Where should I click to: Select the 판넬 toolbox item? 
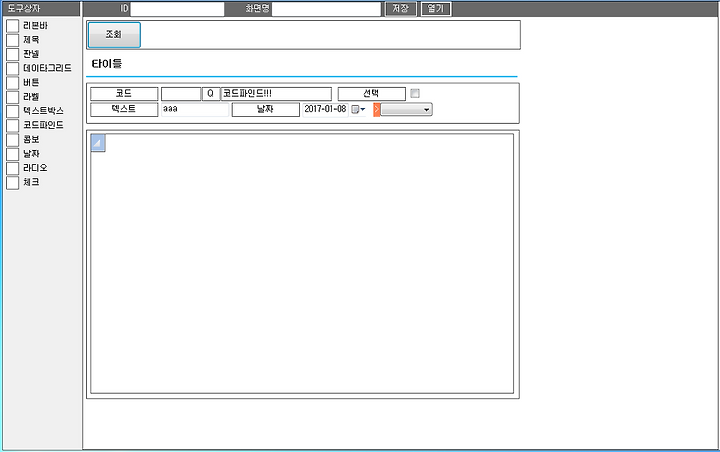23,54
